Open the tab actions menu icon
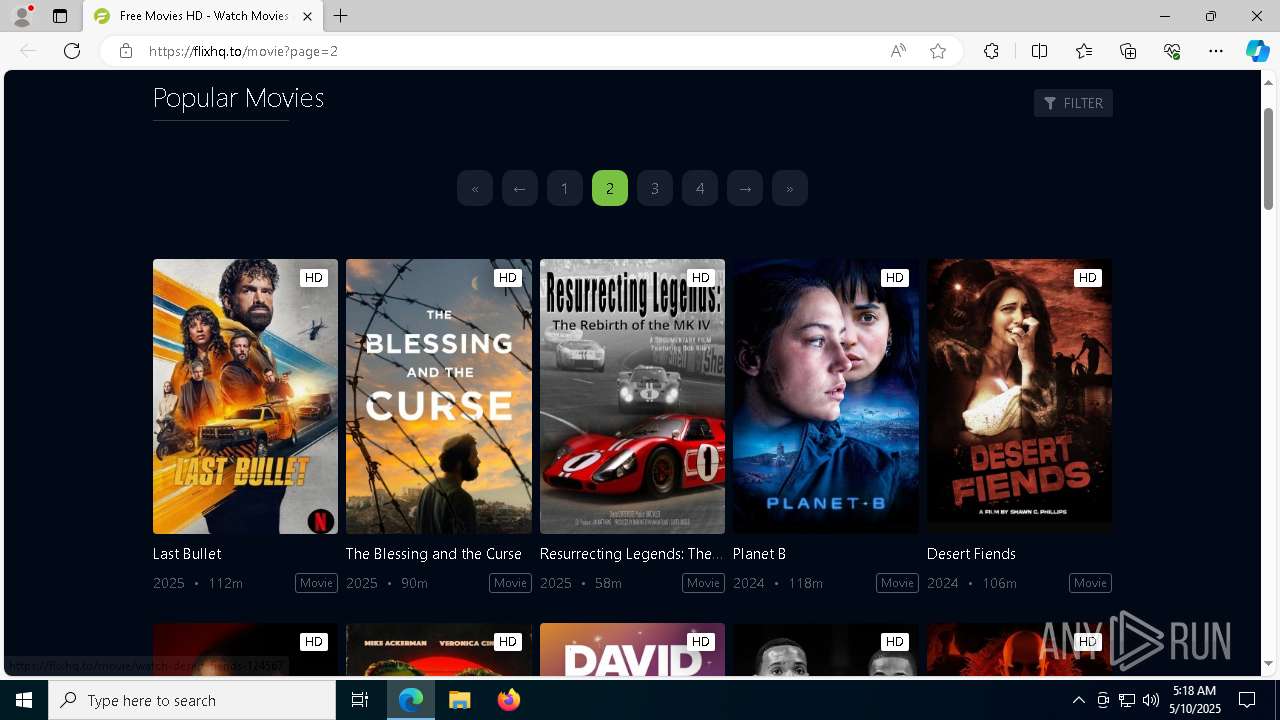 click(x=60, y=16)
